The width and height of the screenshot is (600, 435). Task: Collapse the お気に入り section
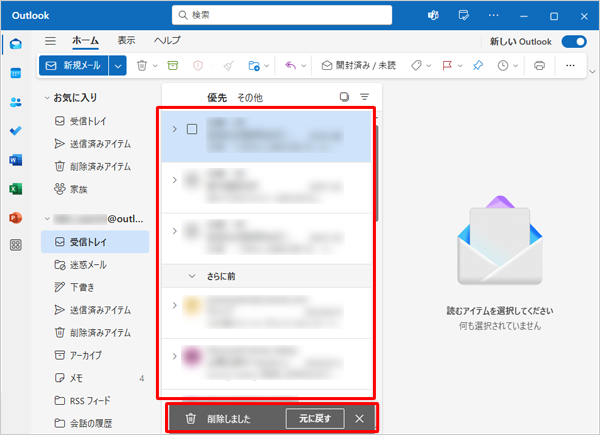[x=47, y=98]
